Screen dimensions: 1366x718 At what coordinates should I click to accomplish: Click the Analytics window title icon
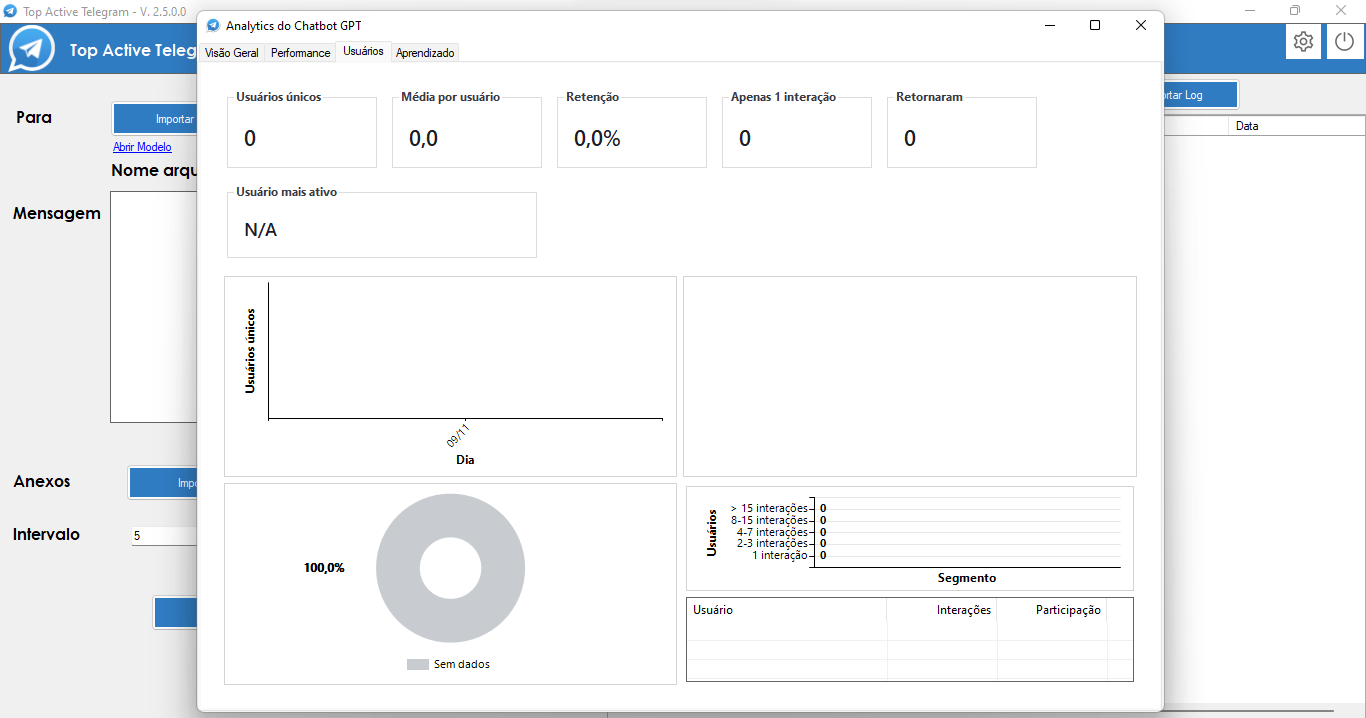click(213, 25)
